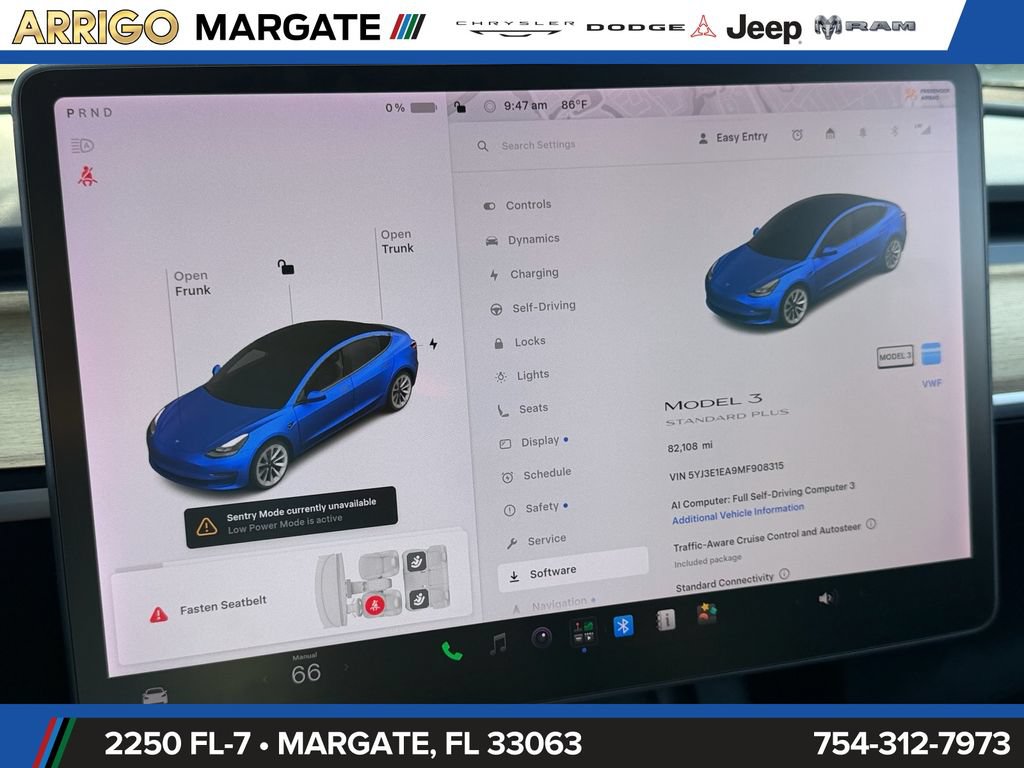Tap Open Trunk
Image resolution: width=1024 pixels, height=768 pixels.
(x=397, y=241)
